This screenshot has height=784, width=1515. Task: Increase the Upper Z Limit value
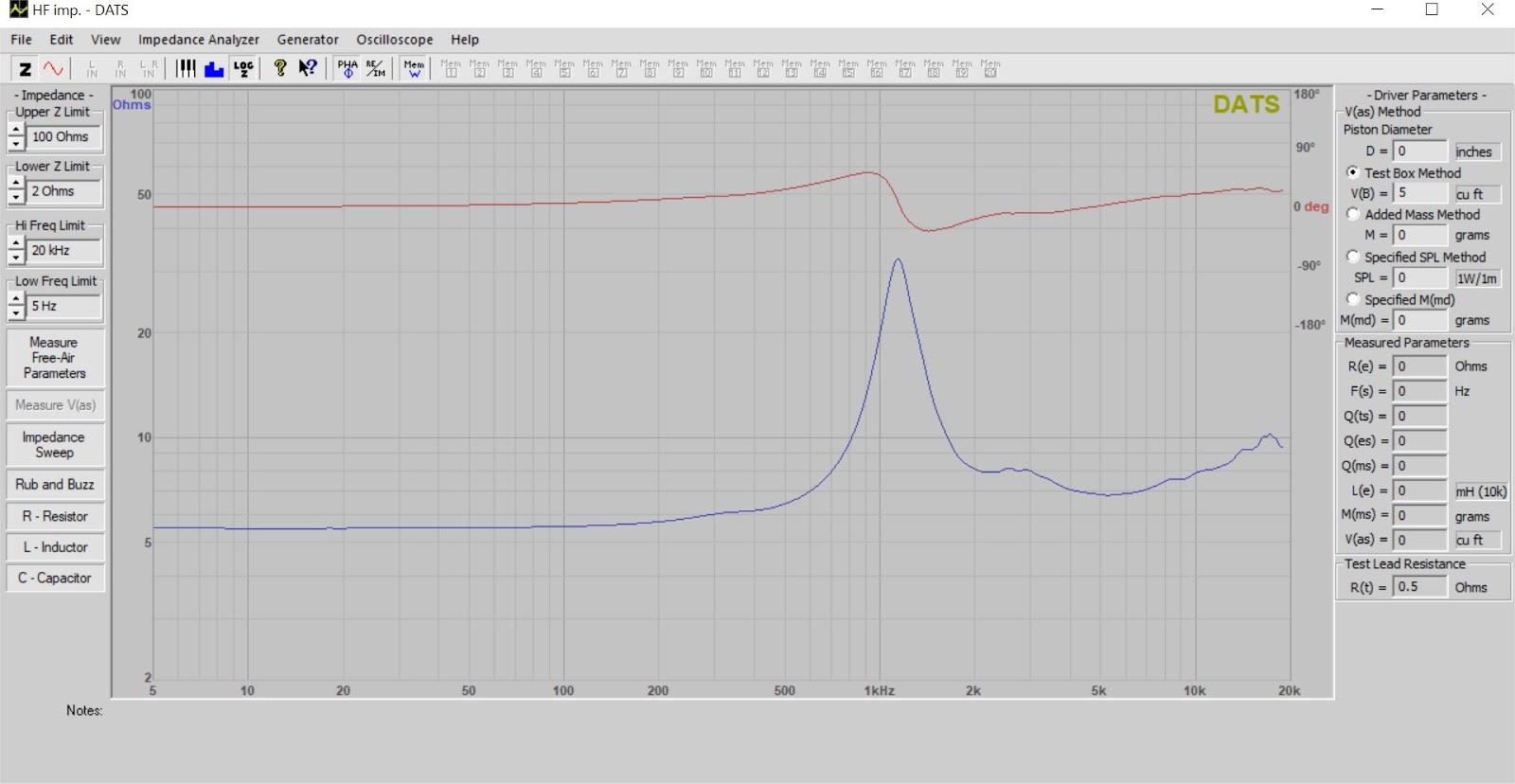click(x=16, y=130)
